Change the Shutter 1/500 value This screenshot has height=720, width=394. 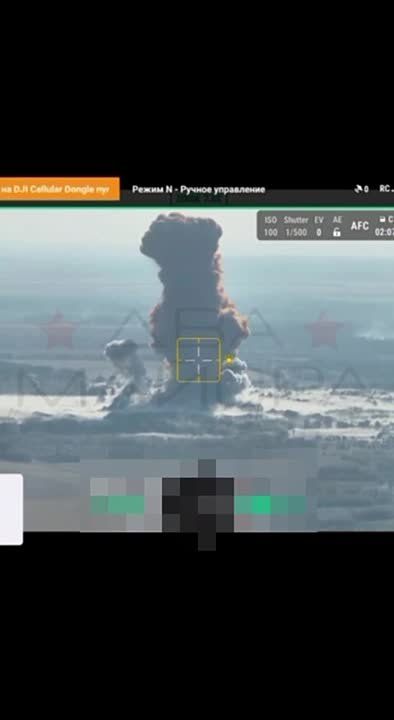point(296,226)
